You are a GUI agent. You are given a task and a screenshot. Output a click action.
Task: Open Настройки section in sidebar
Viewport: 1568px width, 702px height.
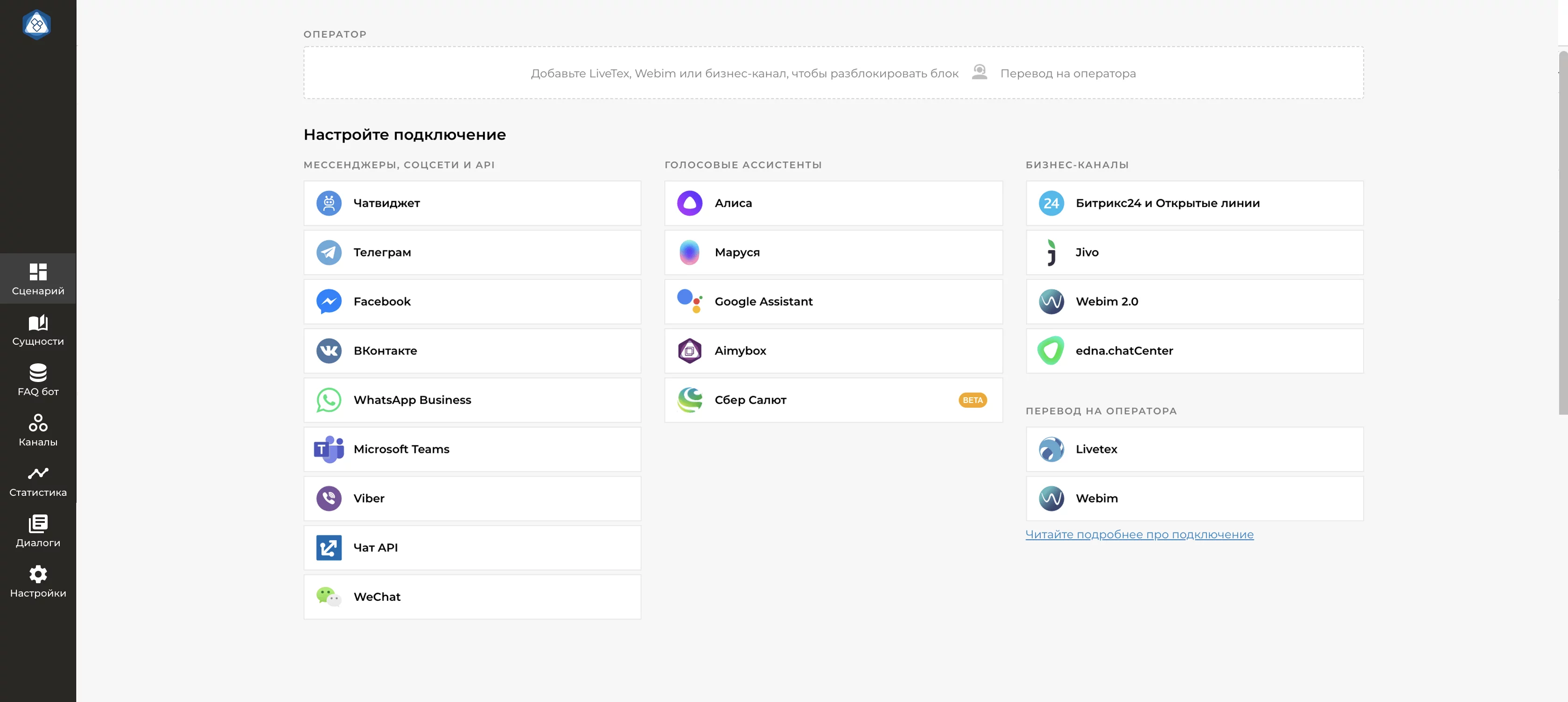click(38, 580)
